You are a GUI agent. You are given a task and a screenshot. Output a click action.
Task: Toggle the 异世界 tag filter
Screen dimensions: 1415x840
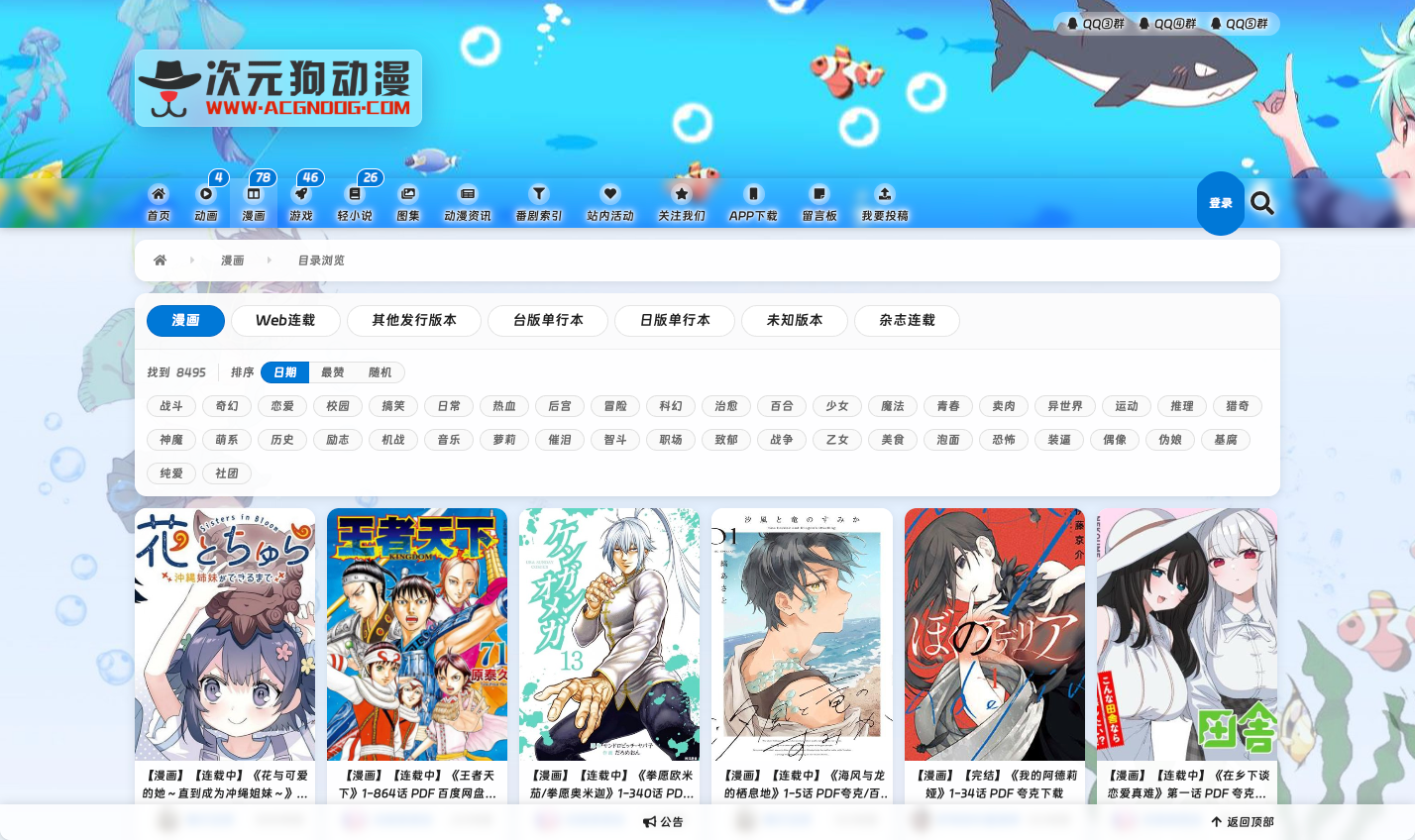pyautogui.click(x=1065, y=406)
